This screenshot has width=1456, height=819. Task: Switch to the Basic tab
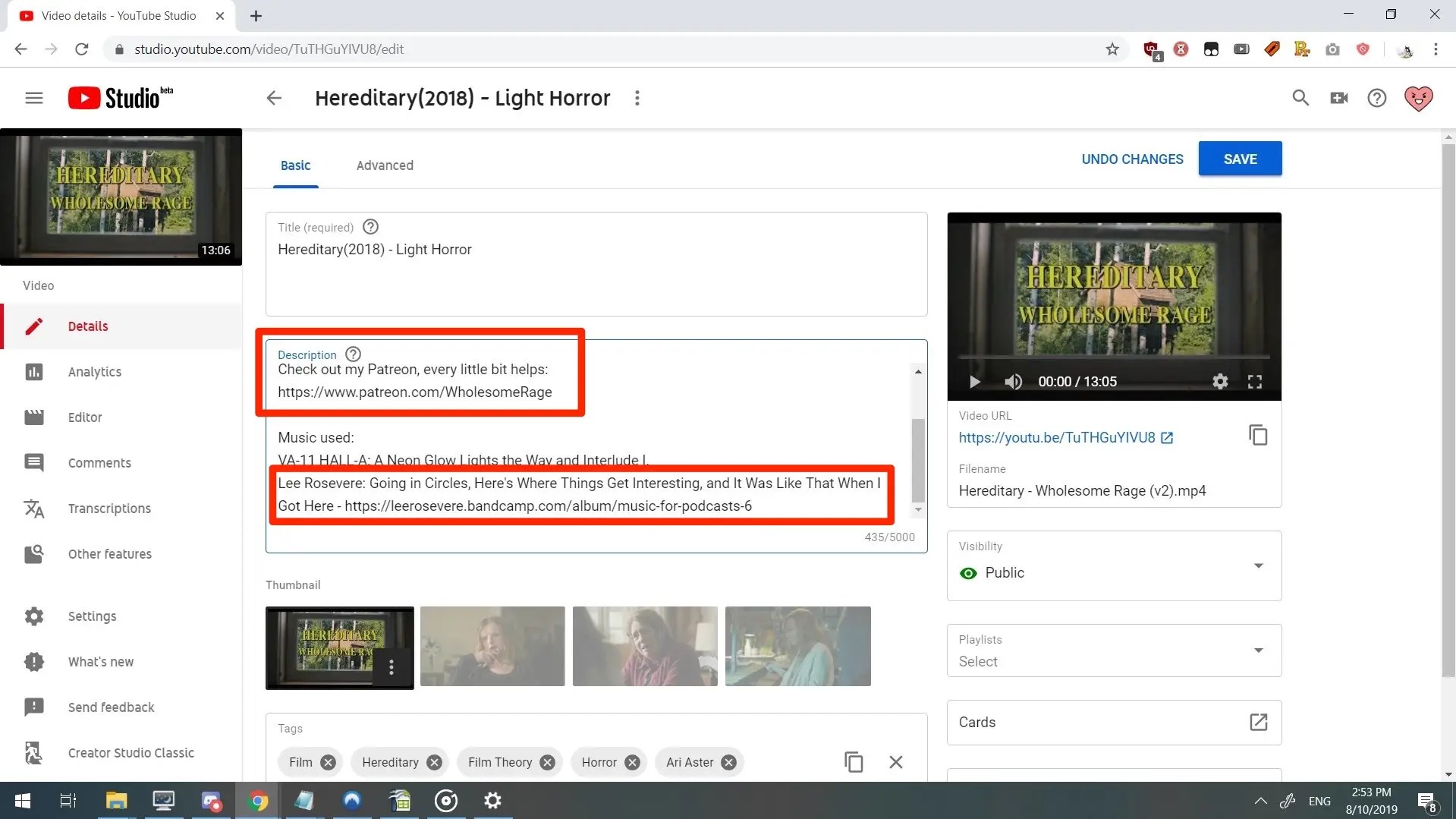click(x=295, y=165)
